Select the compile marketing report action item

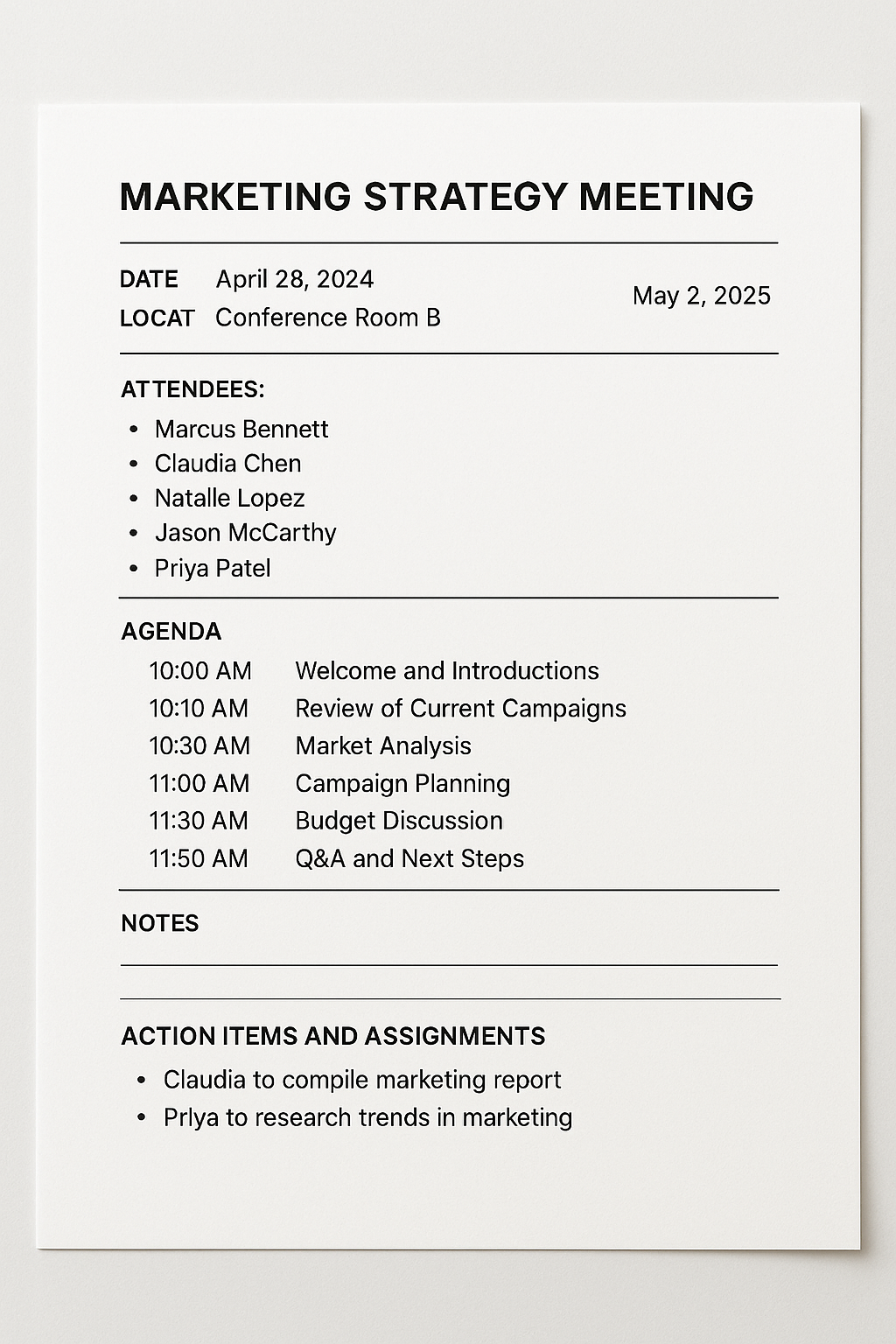361,1081
